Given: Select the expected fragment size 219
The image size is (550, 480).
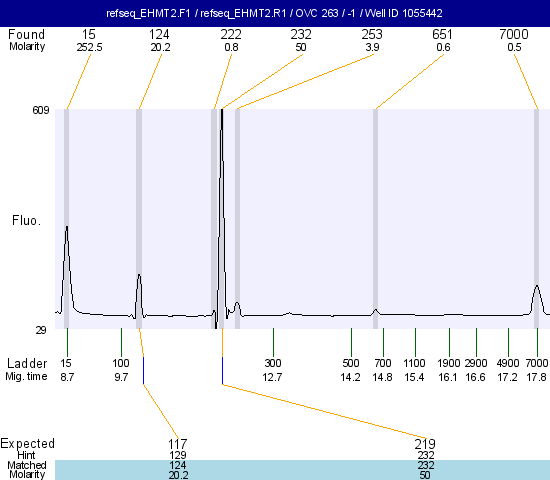Looking at the screenshot, I should 425,444.
